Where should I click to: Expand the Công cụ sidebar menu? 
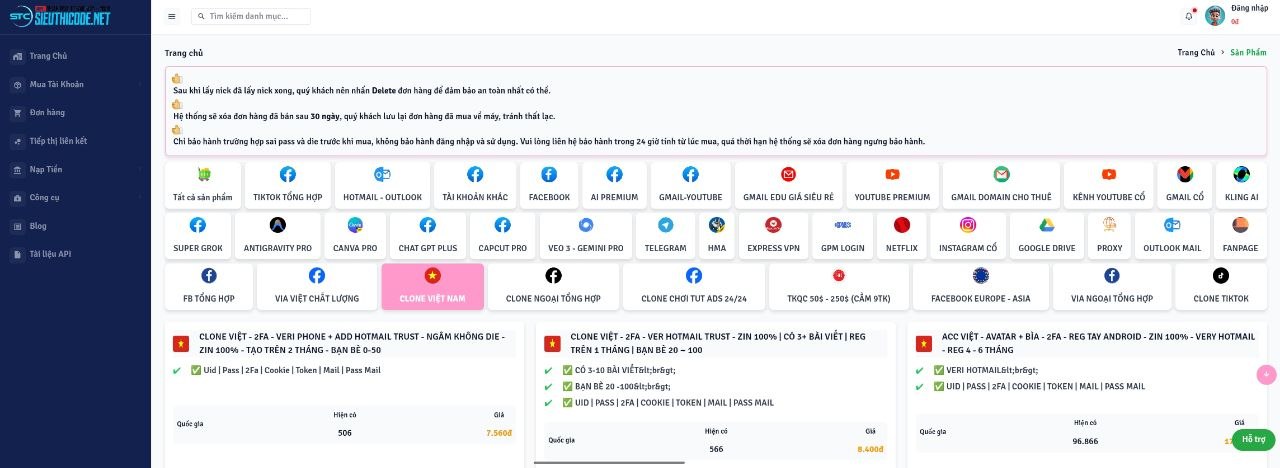pyautogui.click(x=75, y=197)
